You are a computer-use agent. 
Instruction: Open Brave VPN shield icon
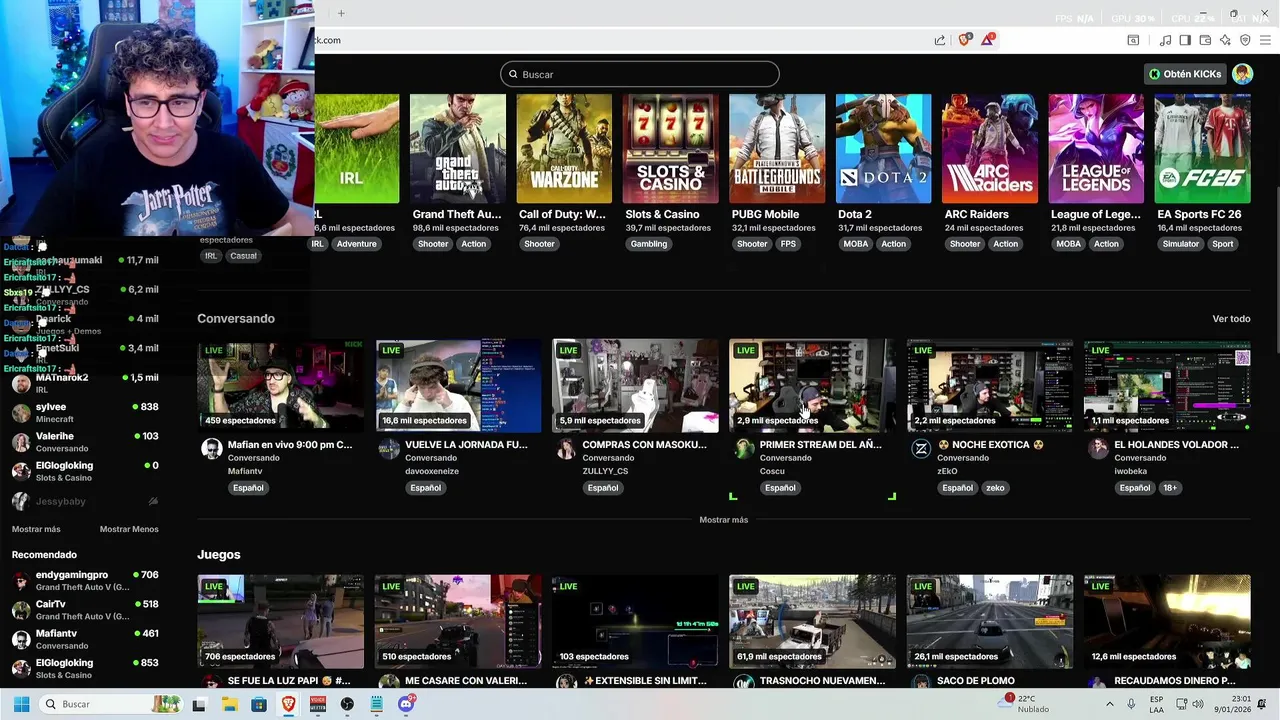(1245, 40)
